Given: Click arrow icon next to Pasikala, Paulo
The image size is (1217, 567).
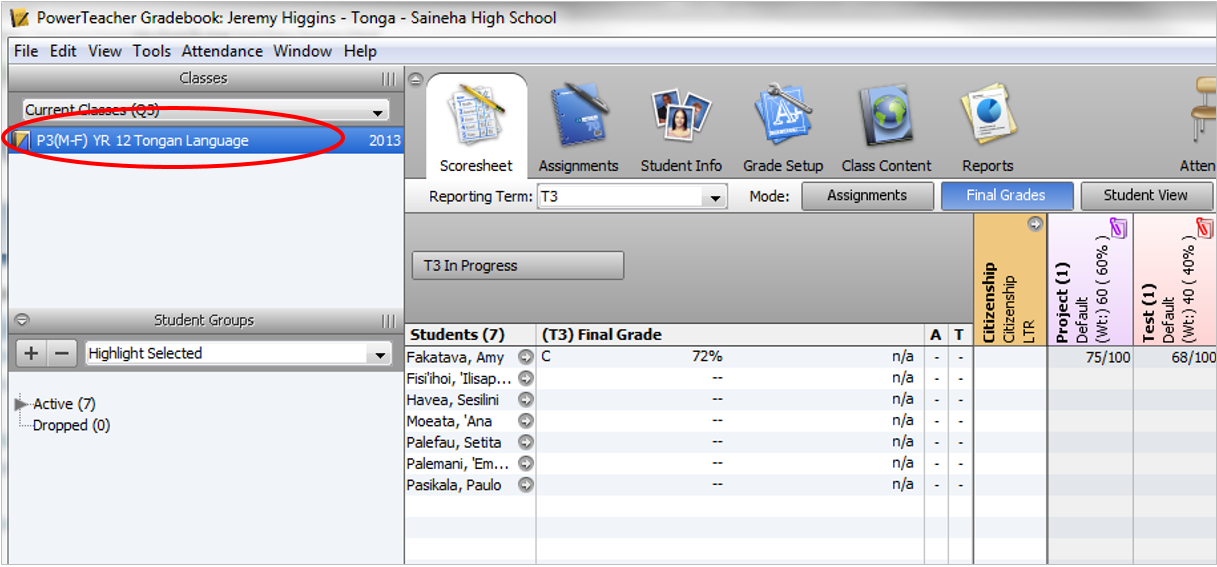Looking at the screenshot, I should (525, 485).
